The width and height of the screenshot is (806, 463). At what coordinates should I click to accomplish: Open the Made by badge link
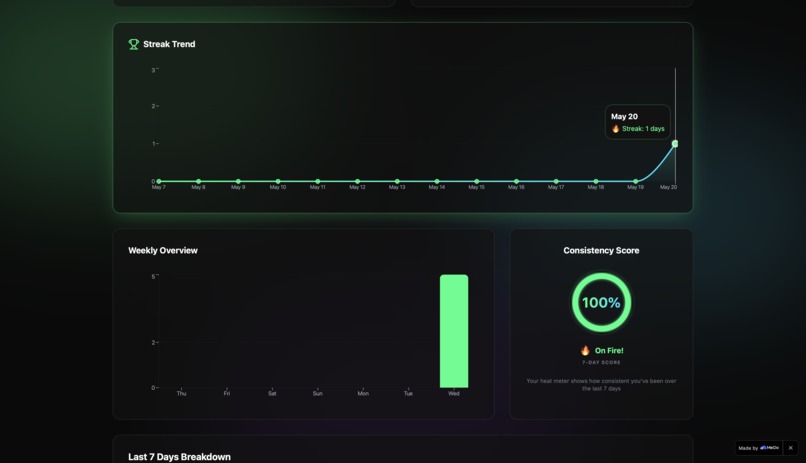coord(759,448)
